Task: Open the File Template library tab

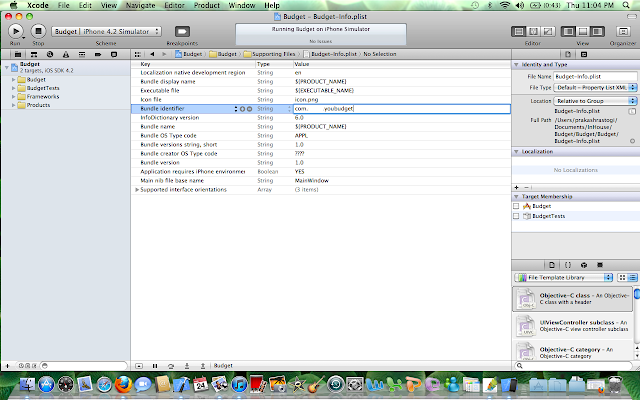Action: [x=552, y=265]
